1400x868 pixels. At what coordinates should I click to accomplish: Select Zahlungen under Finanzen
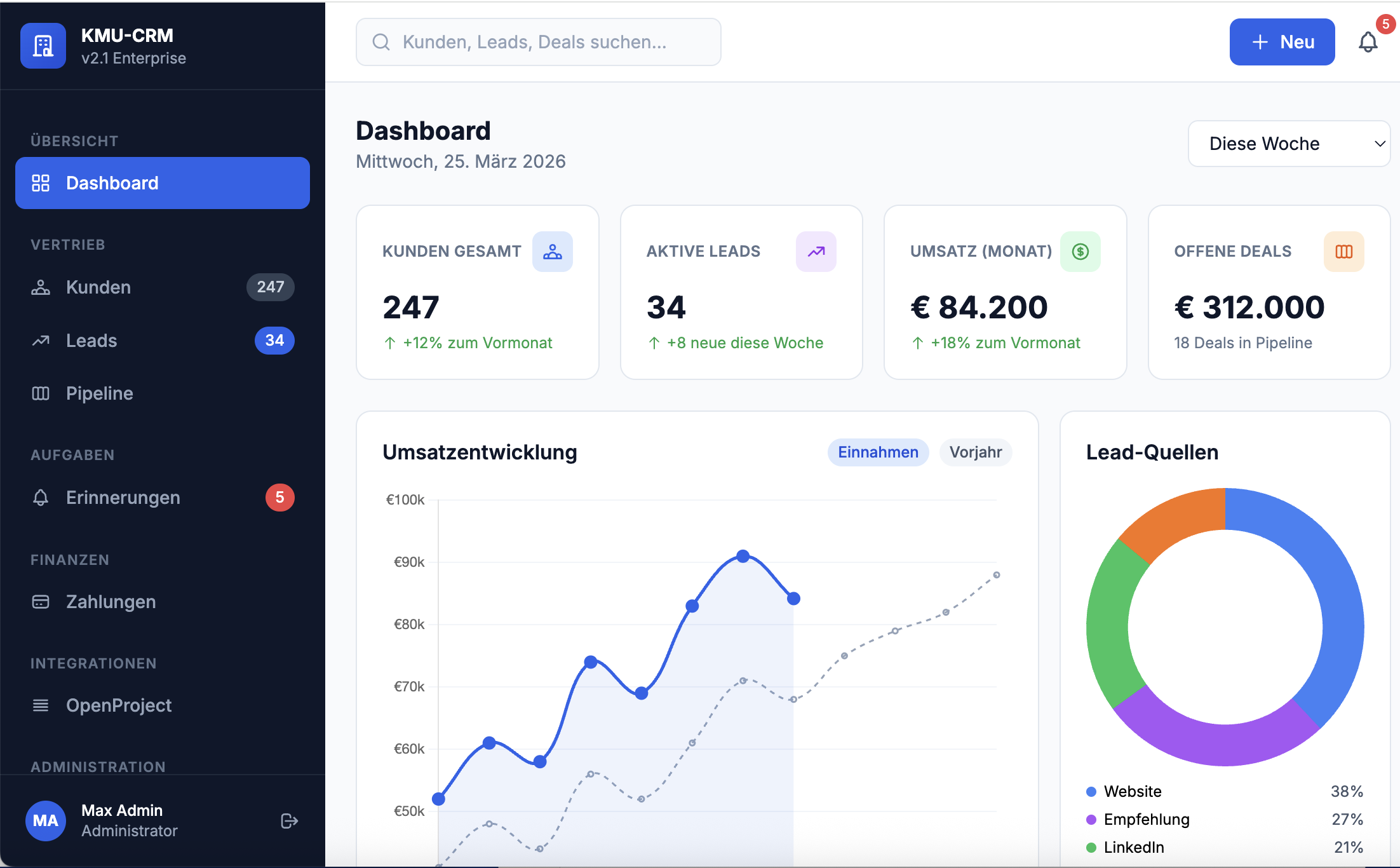click(111, 602)
